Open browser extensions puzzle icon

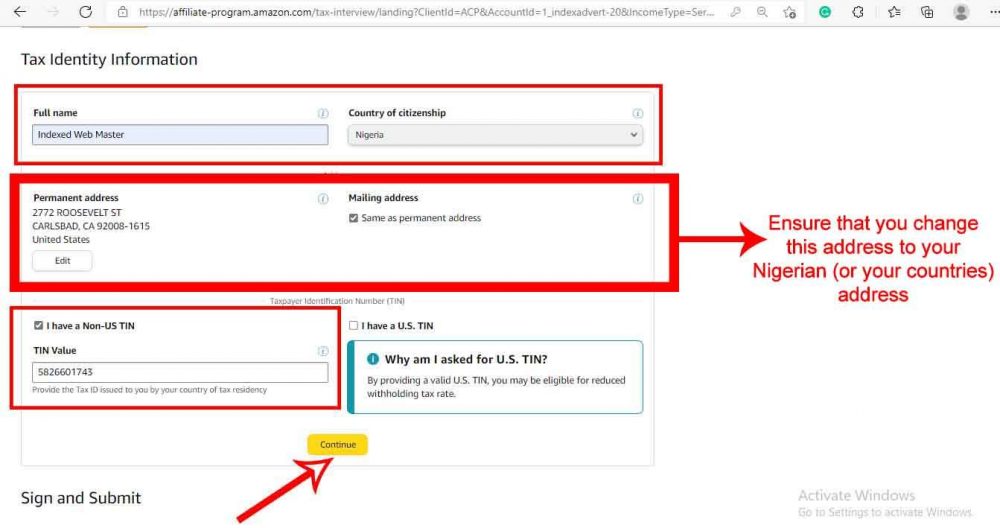pyautogui.click(x=858, y=11)
